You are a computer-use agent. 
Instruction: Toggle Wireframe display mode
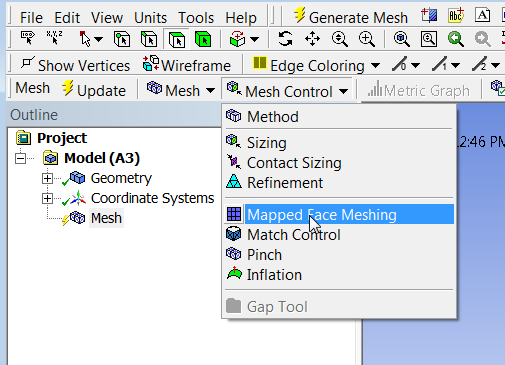click(x=187, y=65)
